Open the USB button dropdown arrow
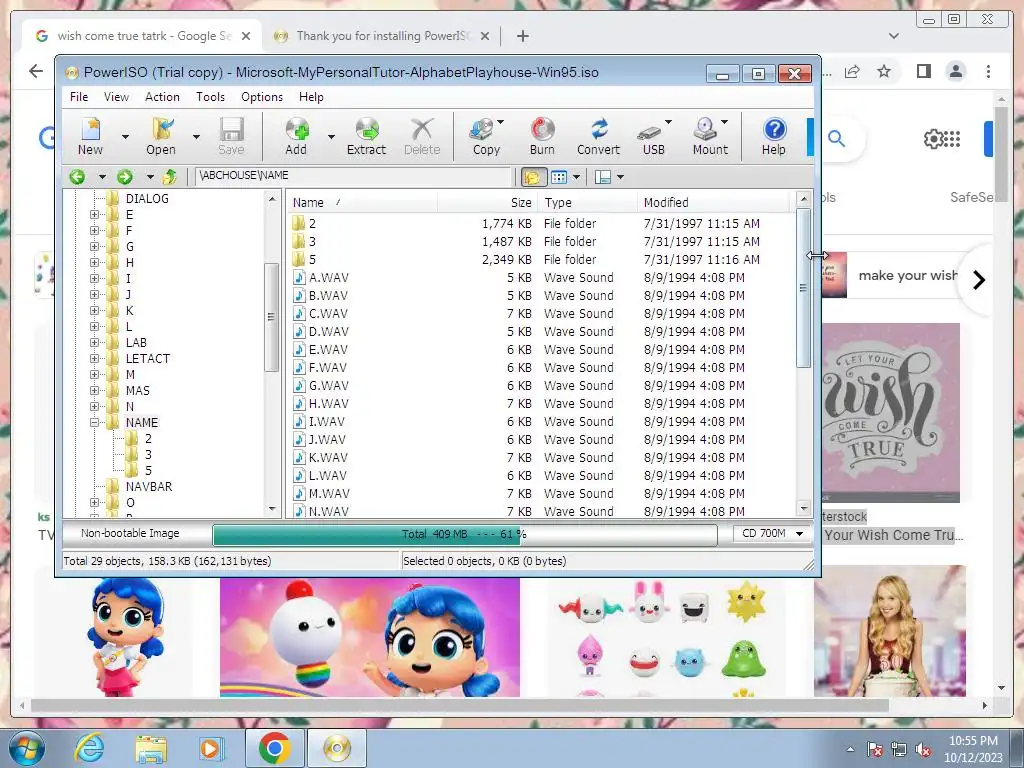This screenshot has width=1024, height=768. [668, 122]
